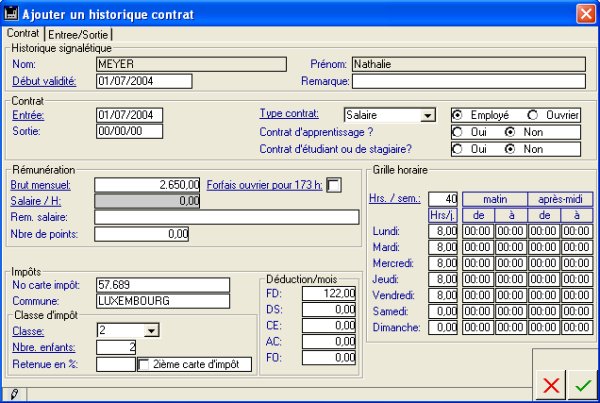The image size is (600, 403).
Task: Expand the Classe d'impôt dropdown
Action: [x=152, y=330]
